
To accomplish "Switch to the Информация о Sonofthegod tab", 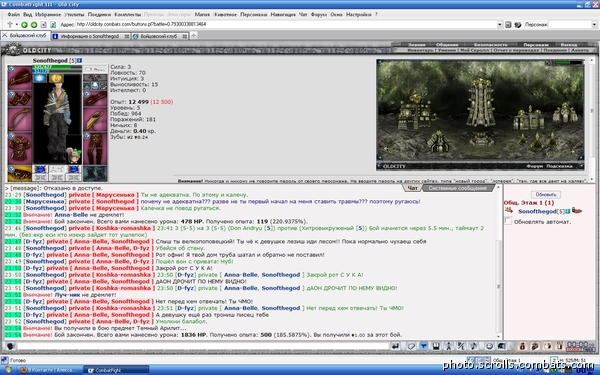I will pos(90,36).
